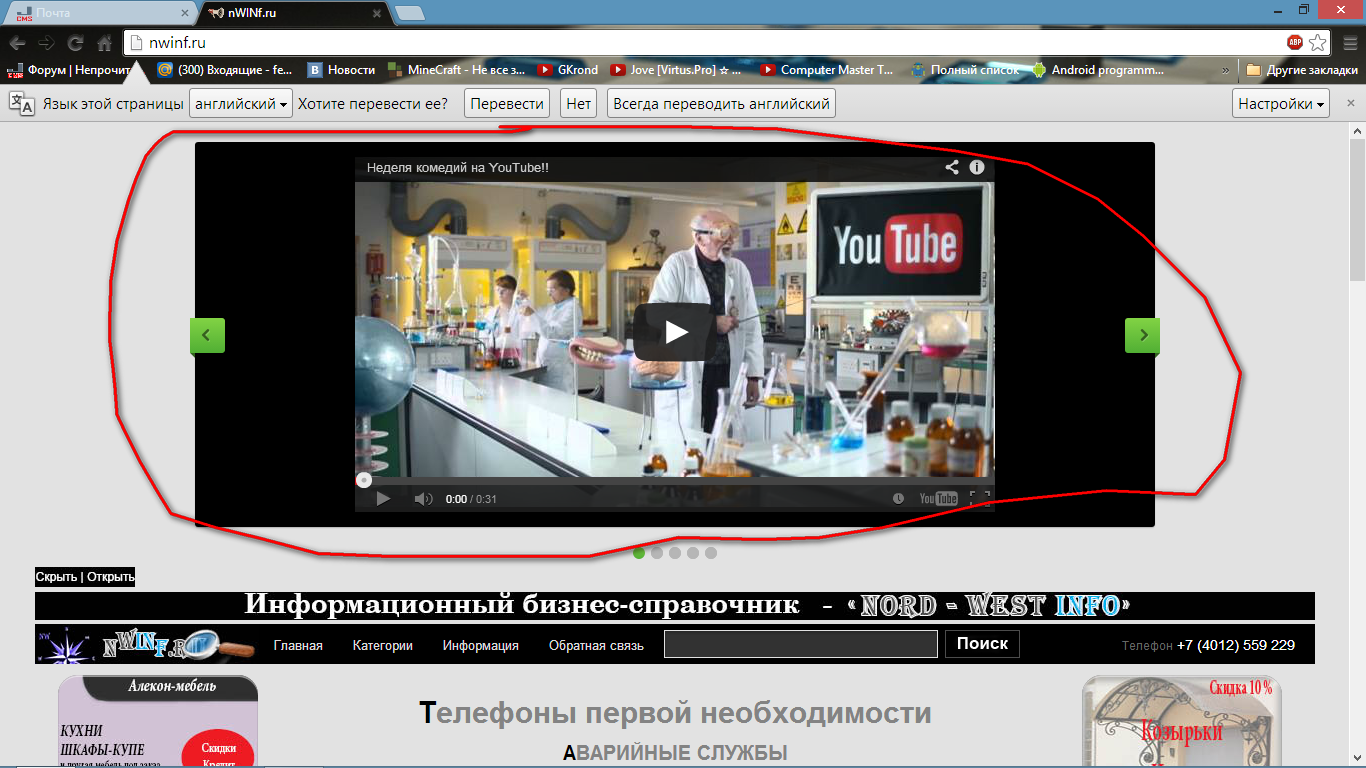Open the (300) Входящие bookmark
The image size is (1366, 768).
coord(225,70)
